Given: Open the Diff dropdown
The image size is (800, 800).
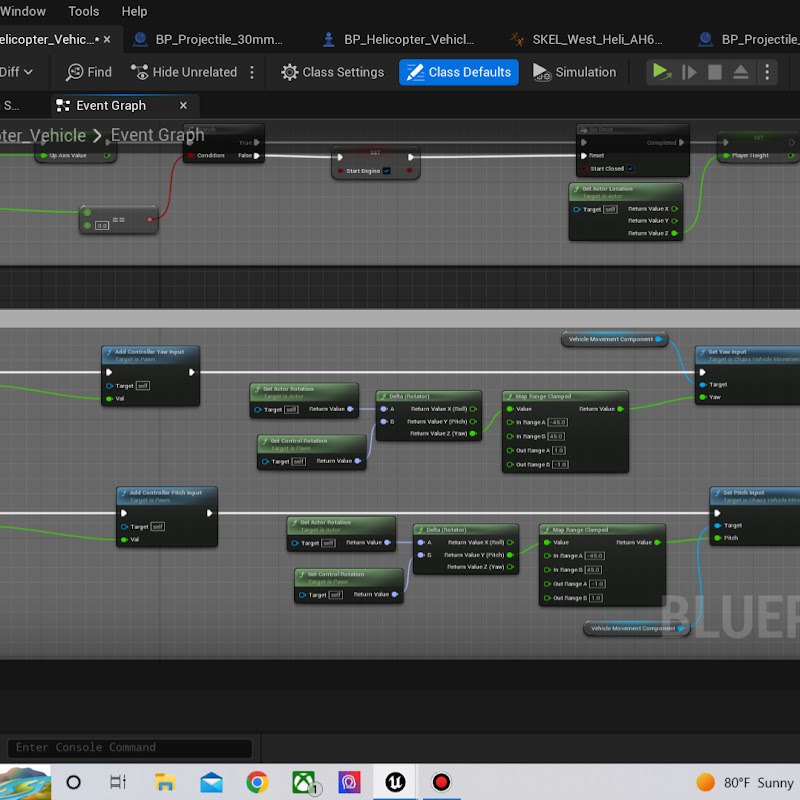Looking at the screenshot, I should (x=16, y=72).
